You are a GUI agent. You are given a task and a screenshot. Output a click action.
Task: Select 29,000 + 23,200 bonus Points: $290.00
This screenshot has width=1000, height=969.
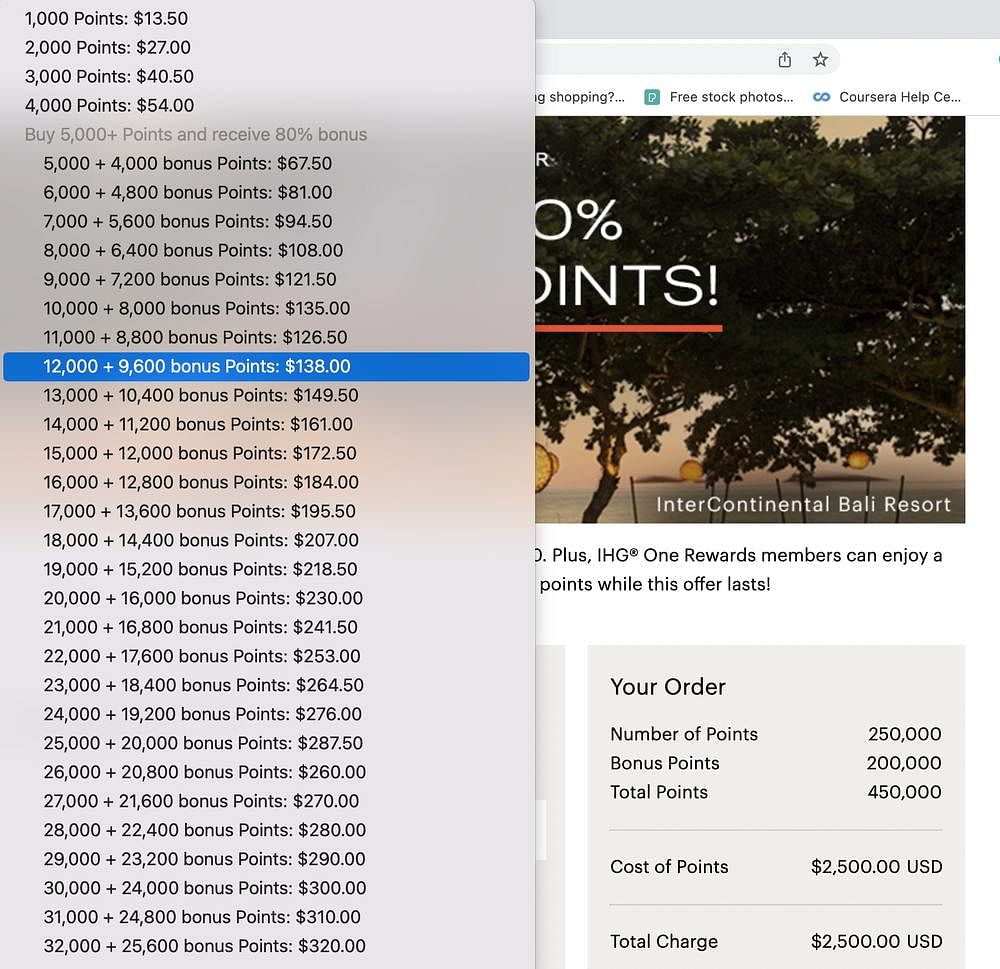click(267, 859)
